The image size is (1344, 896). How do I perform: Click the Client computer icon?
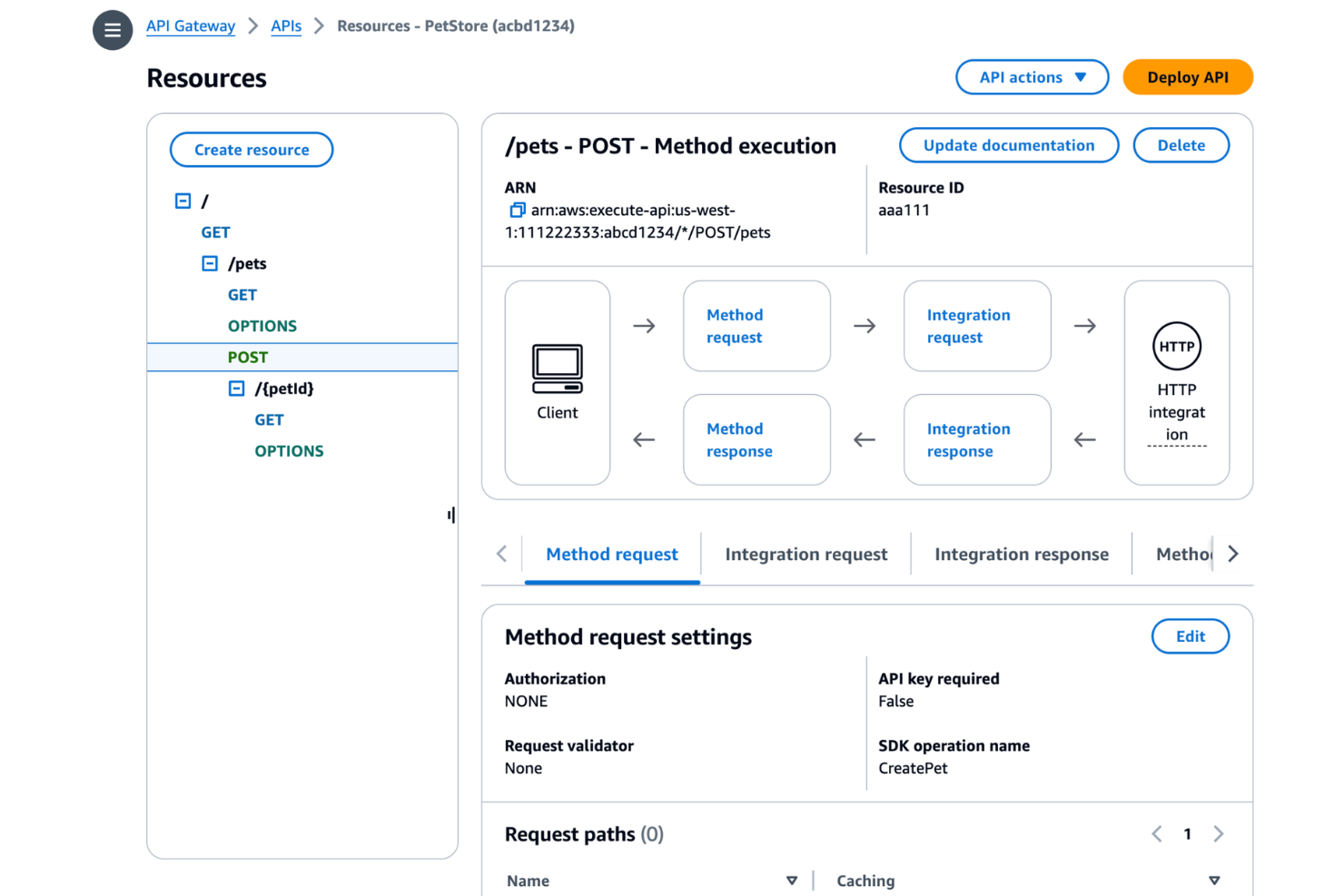pos(558,369)
